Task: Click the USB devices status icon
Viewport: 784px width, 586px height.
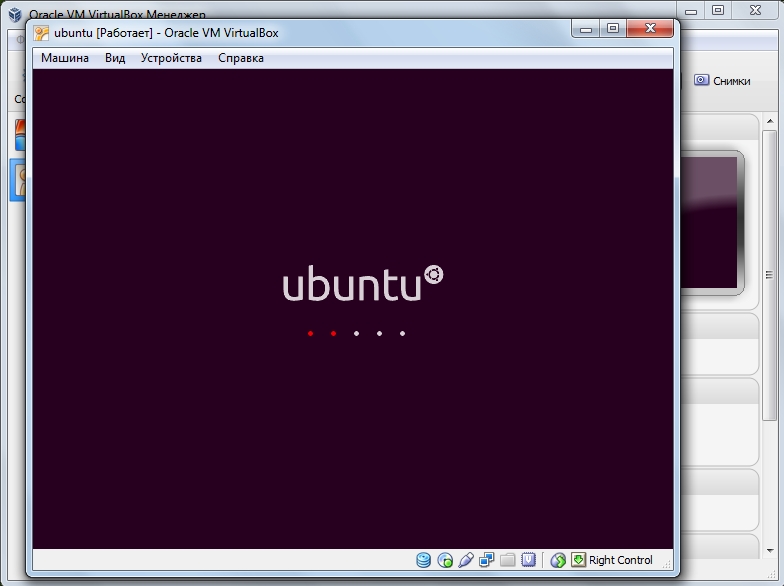Action: (466, 560)
